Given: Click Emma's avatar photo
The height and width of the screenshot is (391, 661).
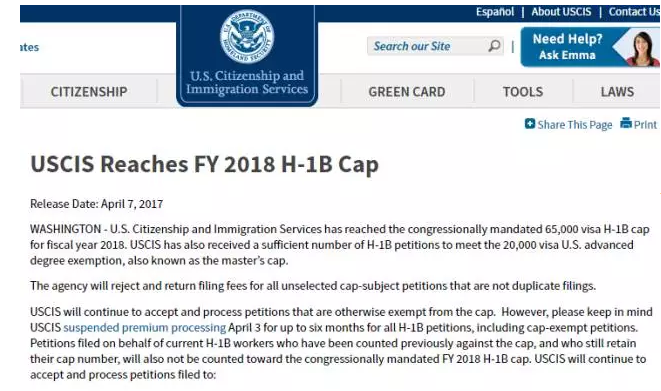Looking at the screenshot, I should 642,49.
